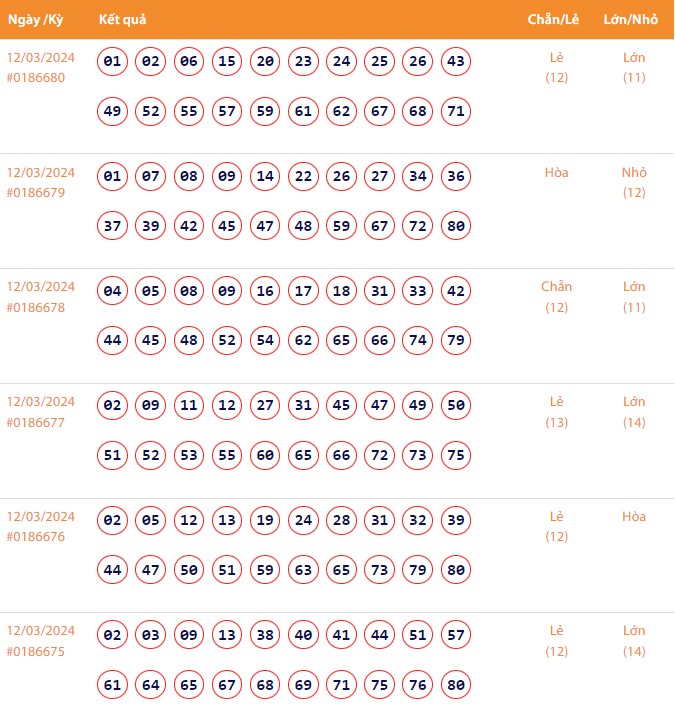This screenshot has width=675, height=716.
Task: Click ball 61 in draw #0186675
Action: click(113, 685)
